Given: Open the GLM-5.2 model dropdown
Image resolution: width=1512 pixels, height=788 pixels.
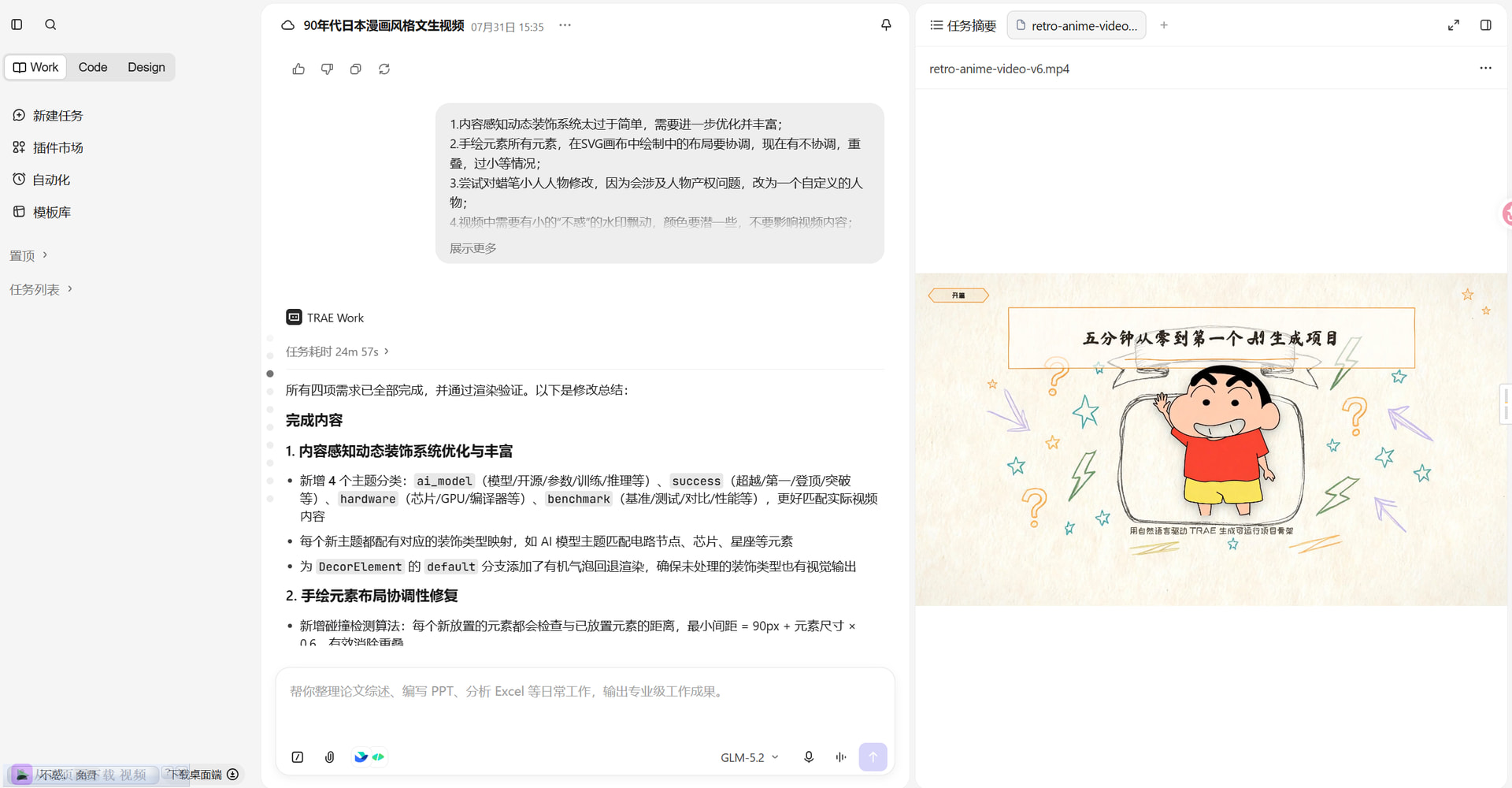Looking at the screenshot, I should (x=750, y=757).
